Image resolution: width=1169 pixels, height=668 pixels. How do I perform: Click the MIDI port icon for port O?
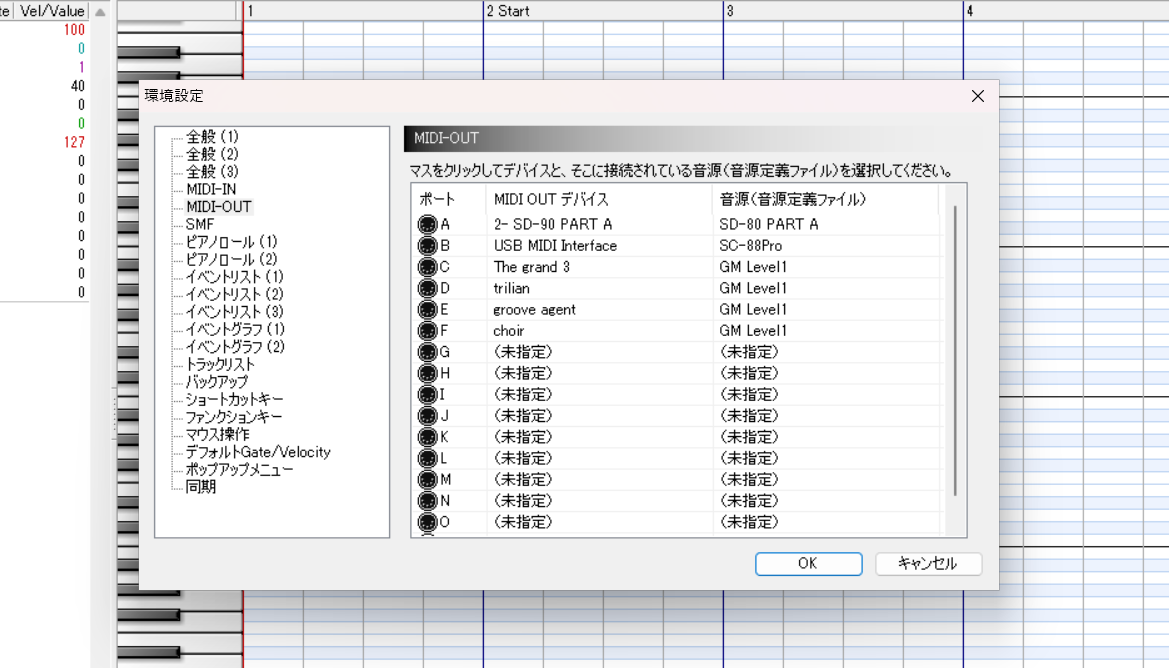[427, 522]
